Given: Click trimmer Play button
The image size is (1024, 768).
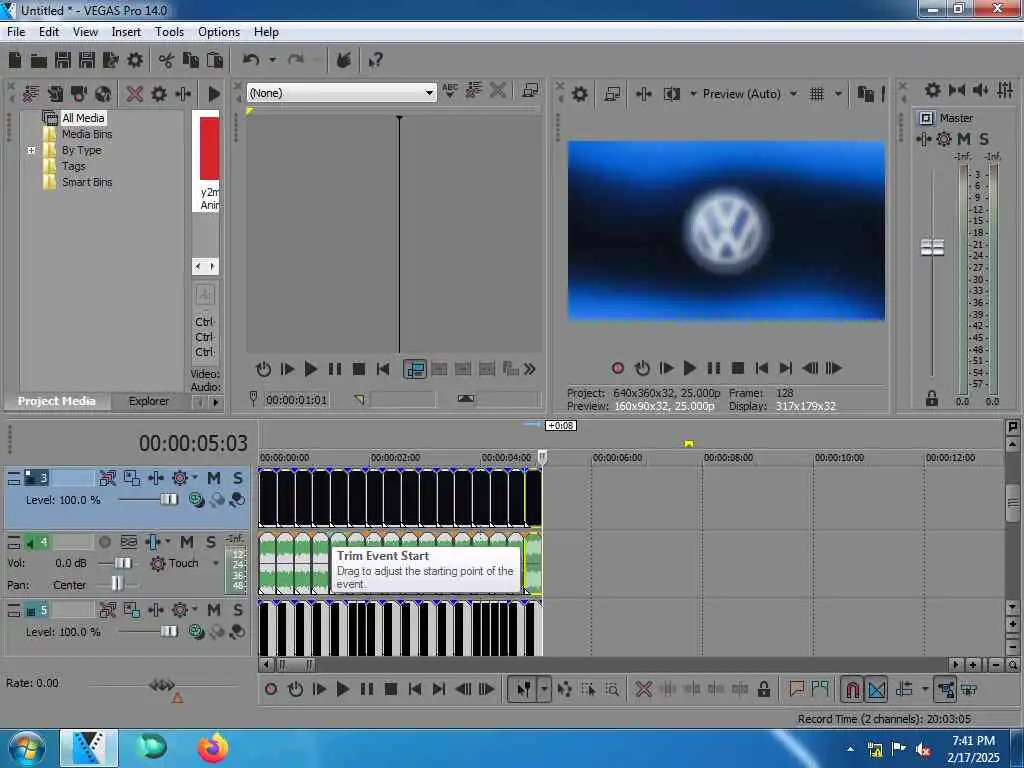Looking at the screenshot, I should pyautogui.click(x=311, y=369).
